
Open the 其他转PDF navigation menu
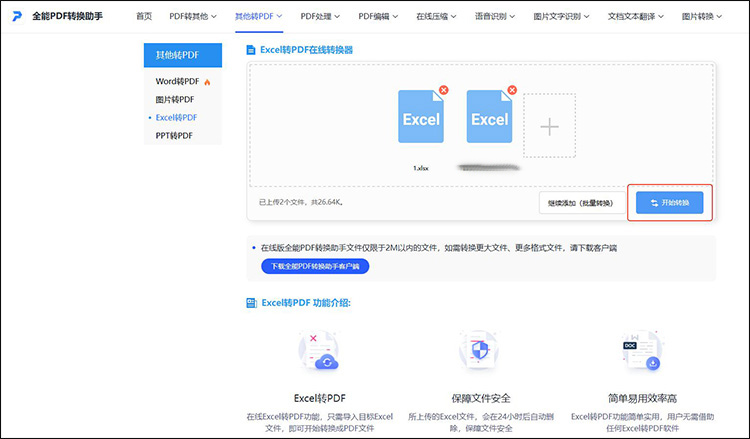pos(258,17)
